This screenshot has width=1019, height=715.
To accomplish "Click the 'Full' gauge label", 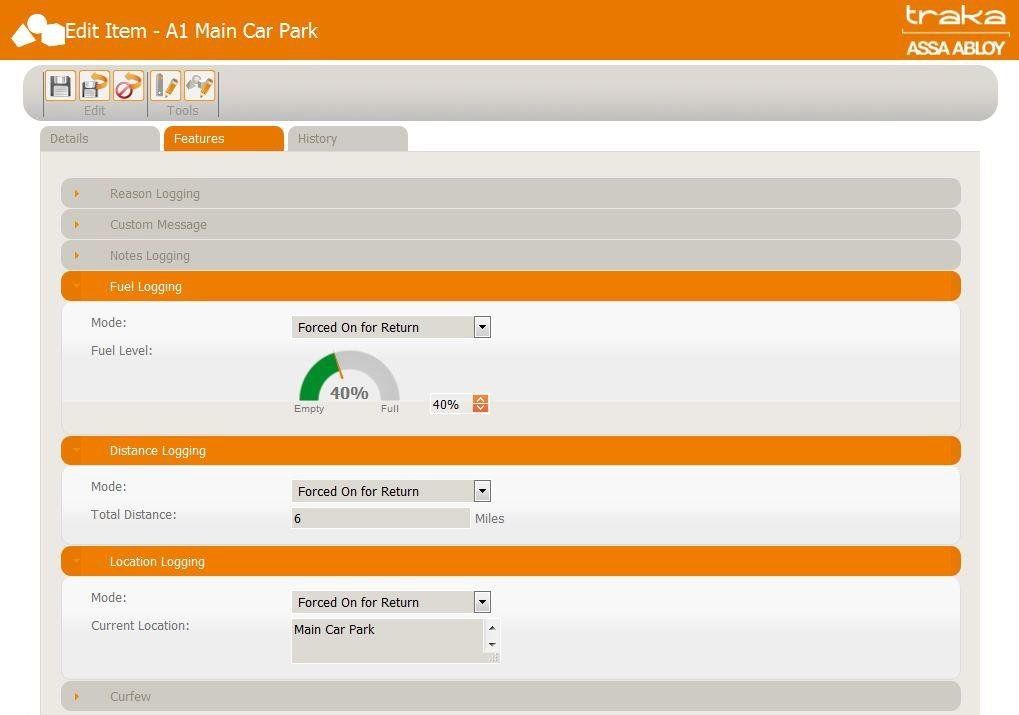I will point(389,409).
